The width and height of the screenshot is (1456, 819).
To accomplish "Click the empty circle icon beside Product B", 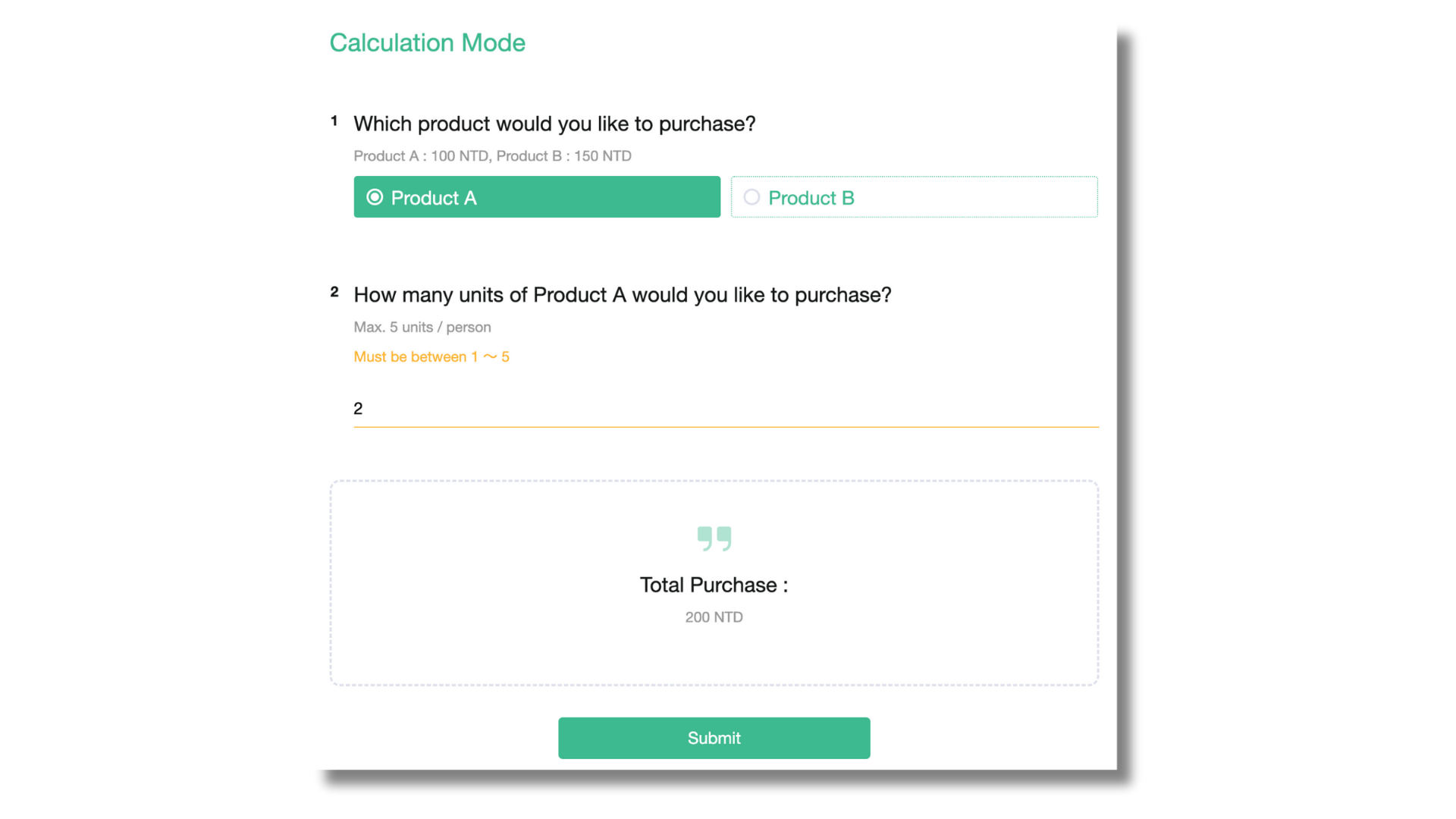I will coord(752,197).
